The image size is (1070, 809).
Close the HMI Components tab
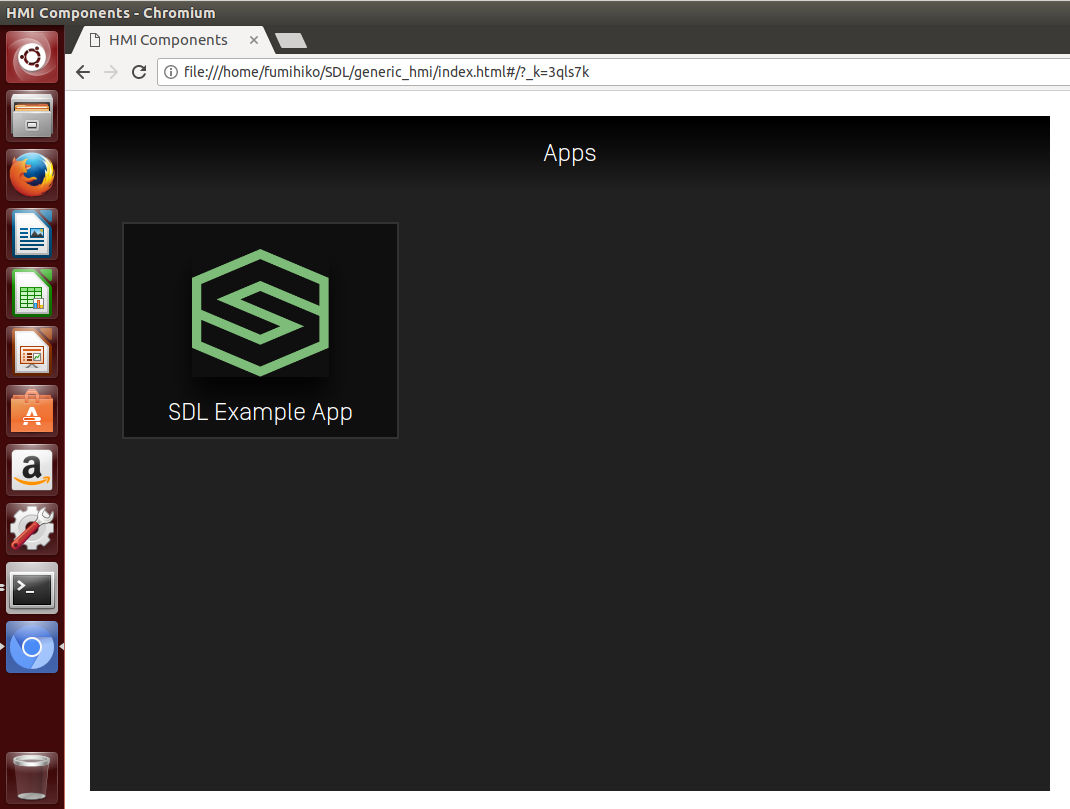pyautogui.click(x=253, y=40)
